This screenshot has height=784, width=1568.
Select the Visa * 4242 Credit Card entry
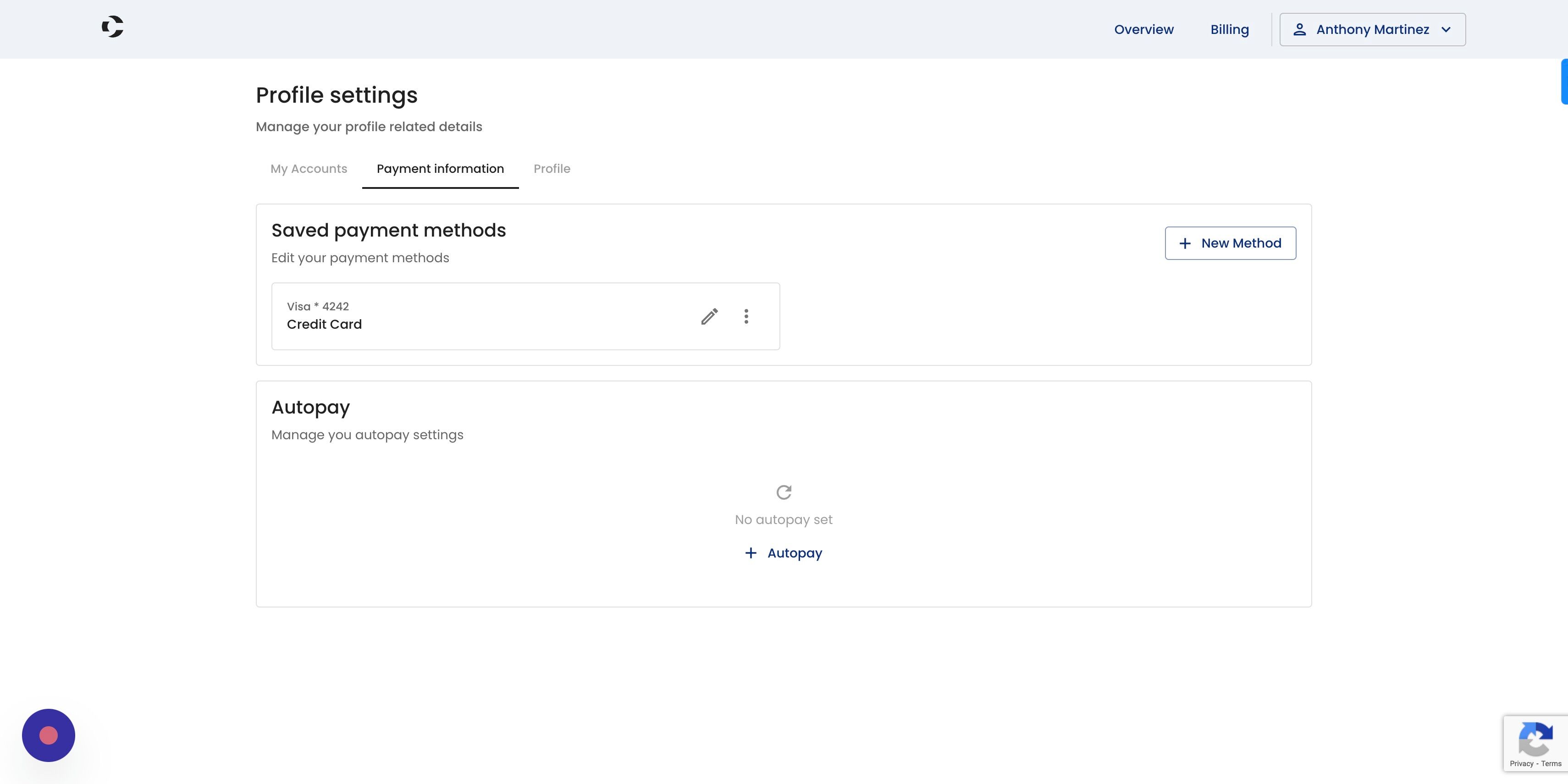525,316
